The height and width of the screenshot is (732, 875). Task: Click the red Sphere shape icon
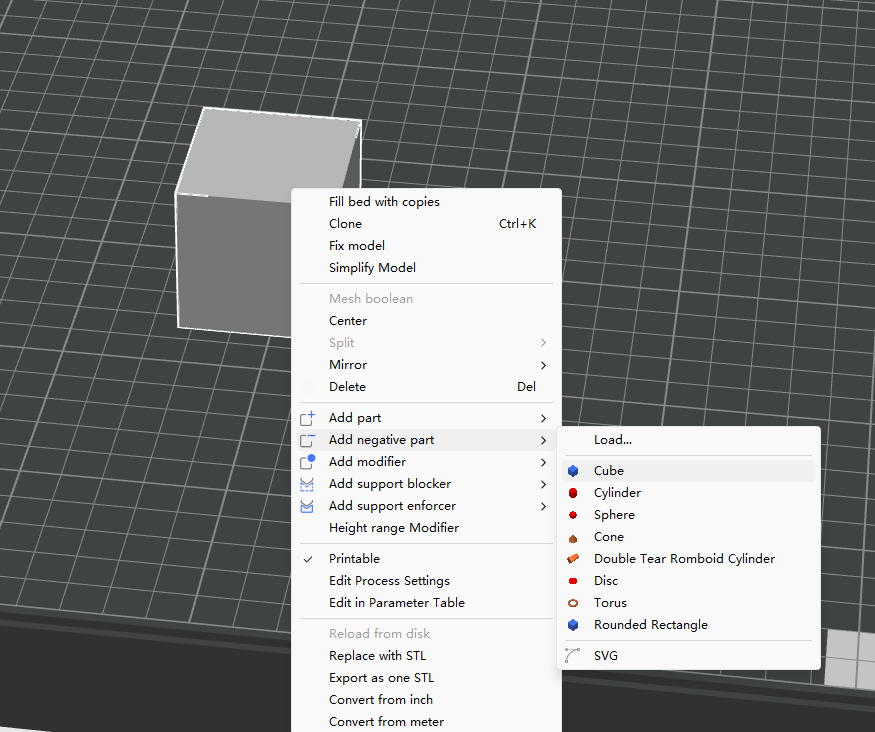click(573, 515)
